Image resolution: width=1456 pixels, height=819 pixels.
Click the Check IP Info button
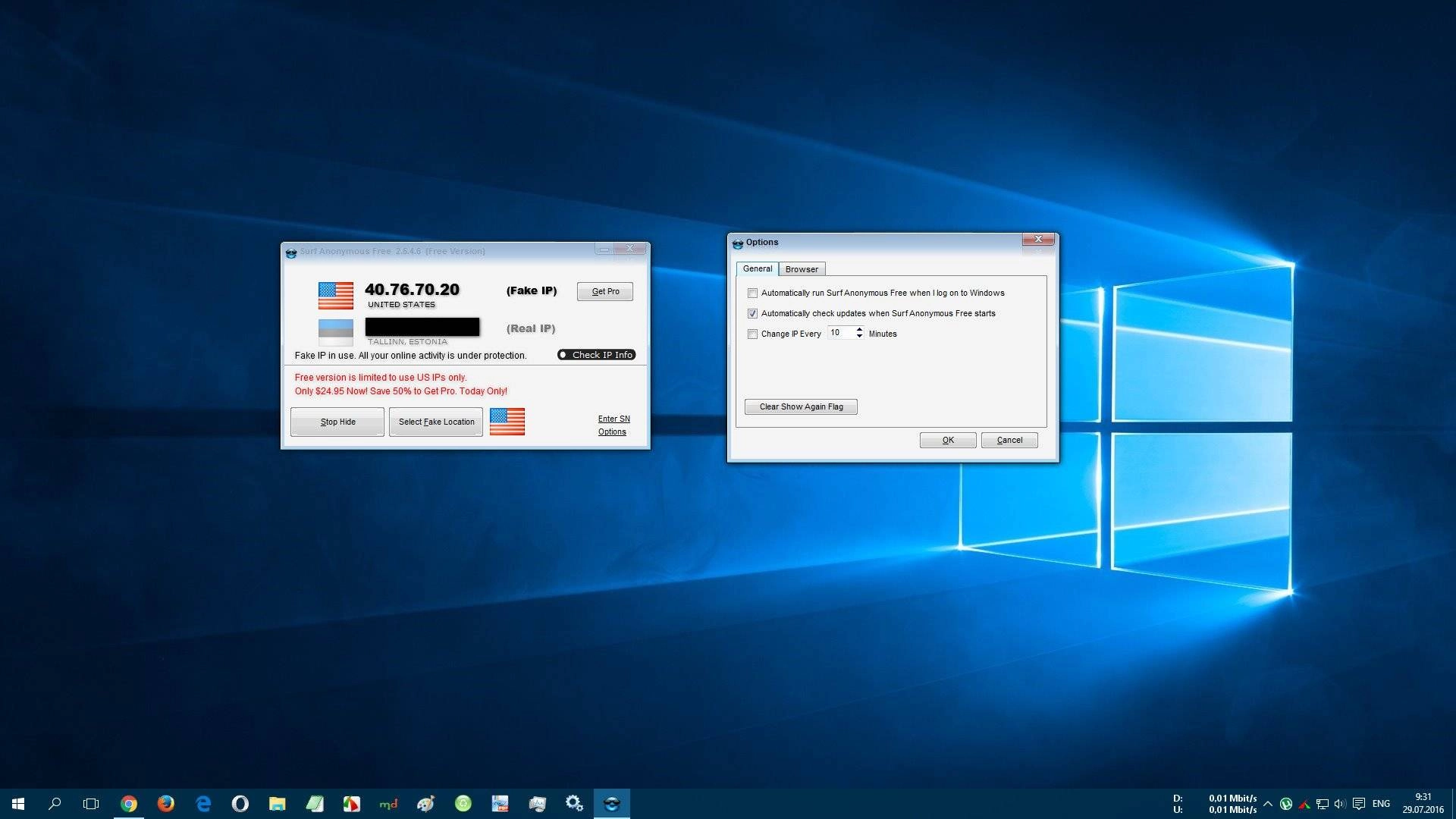[596, 355]
